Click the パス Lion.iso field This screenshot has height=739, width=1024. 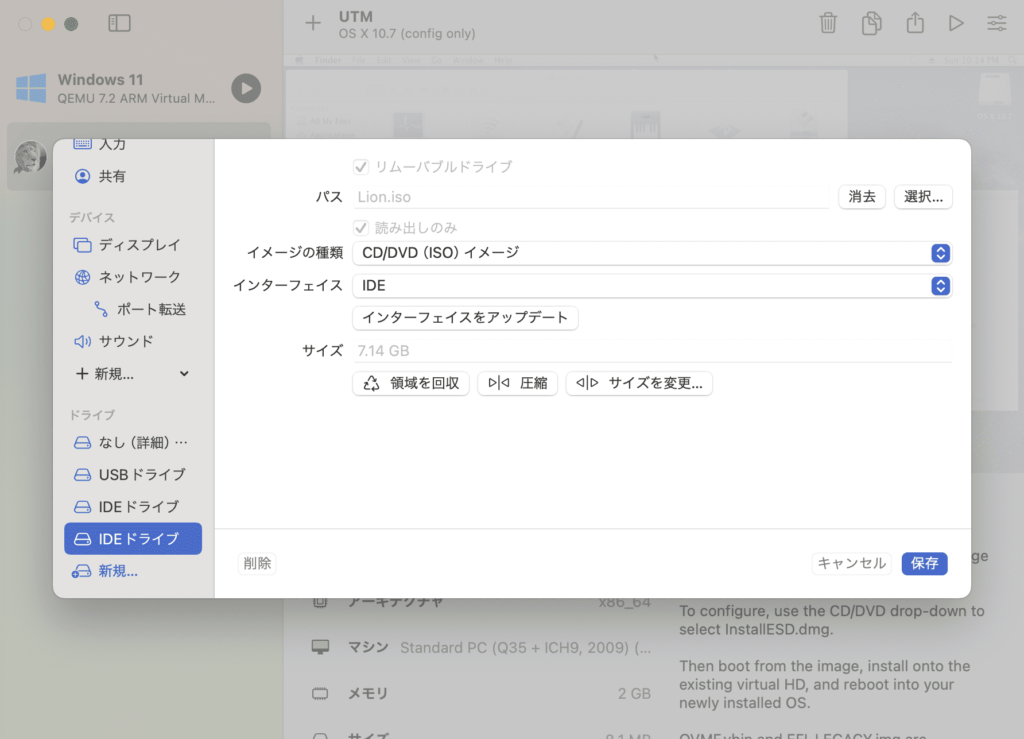tap(591, 197)
